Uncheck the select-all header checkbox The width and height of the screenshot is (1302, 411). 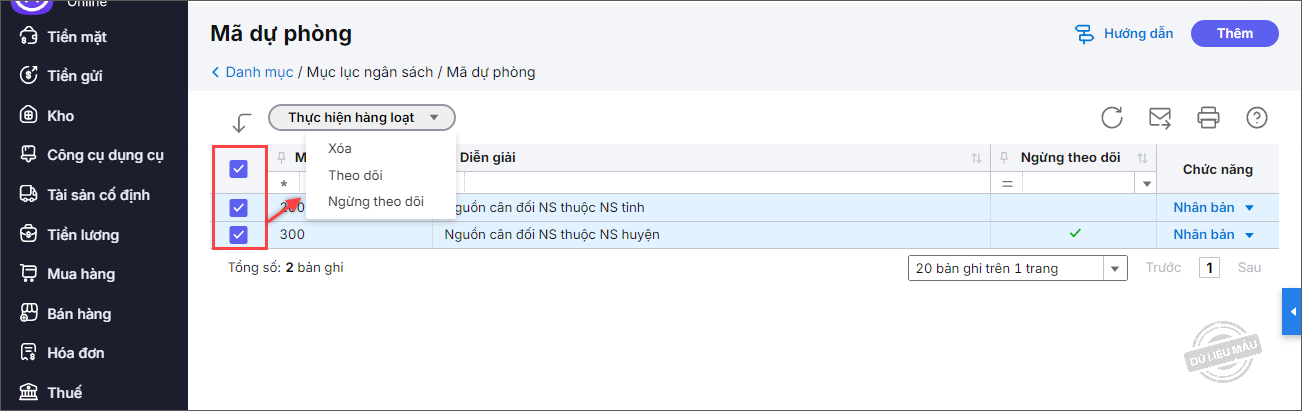tap(238, 169)
